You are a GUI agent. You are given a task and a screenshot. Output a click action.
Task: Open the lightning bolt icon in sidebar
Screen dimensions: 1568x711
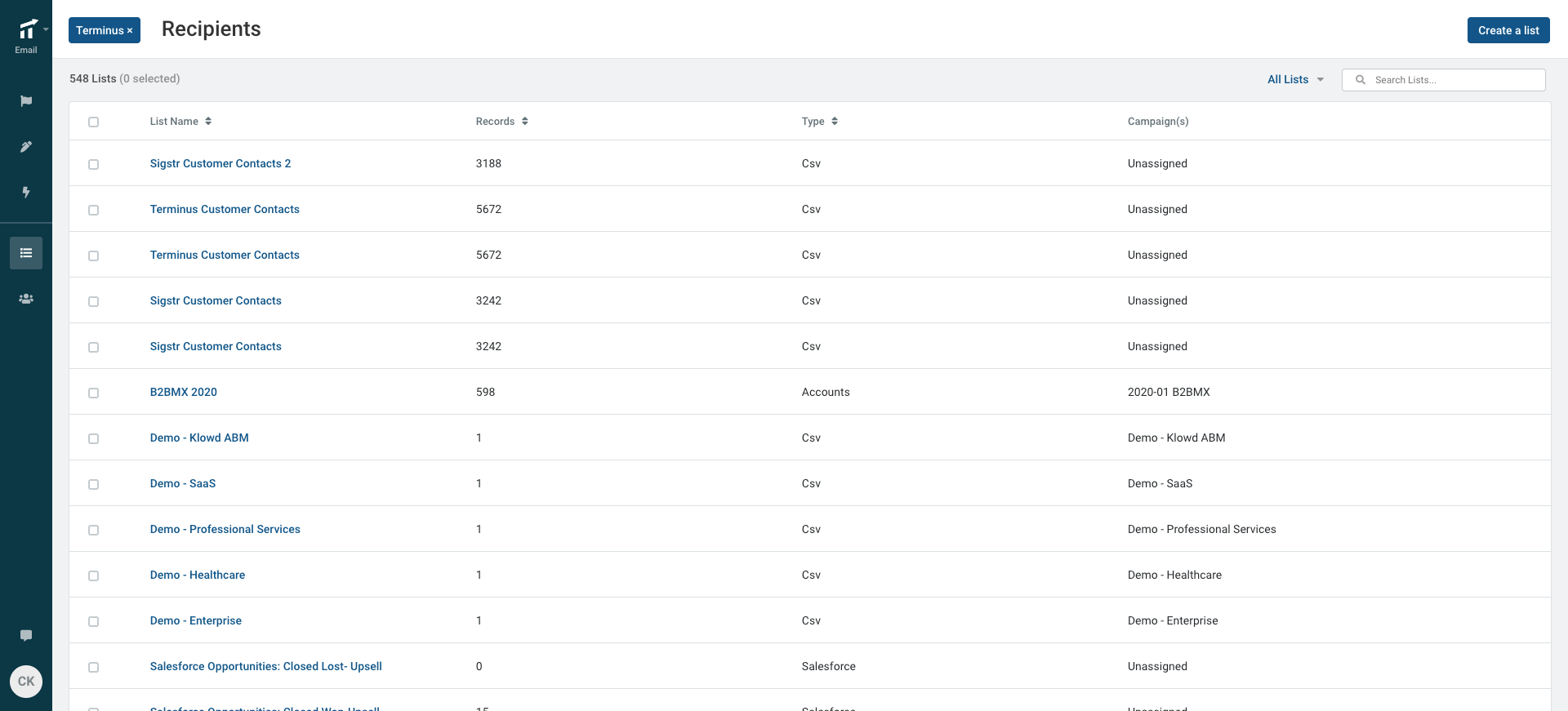click(x=26, y=193)
